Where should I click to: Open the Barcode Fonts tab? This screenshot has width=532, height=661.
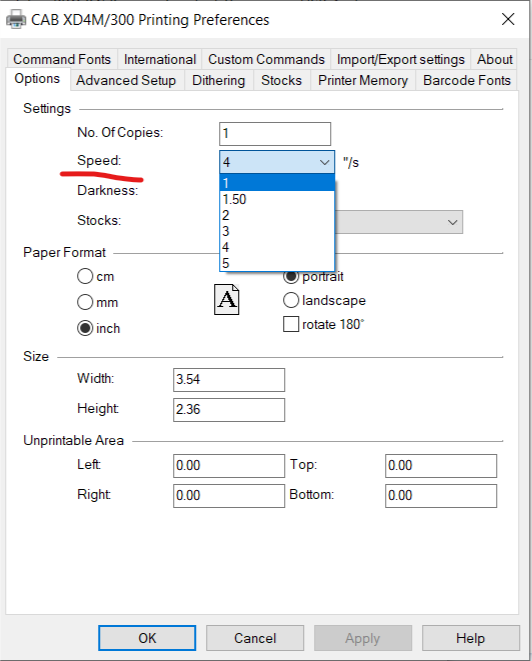(467, 80)
